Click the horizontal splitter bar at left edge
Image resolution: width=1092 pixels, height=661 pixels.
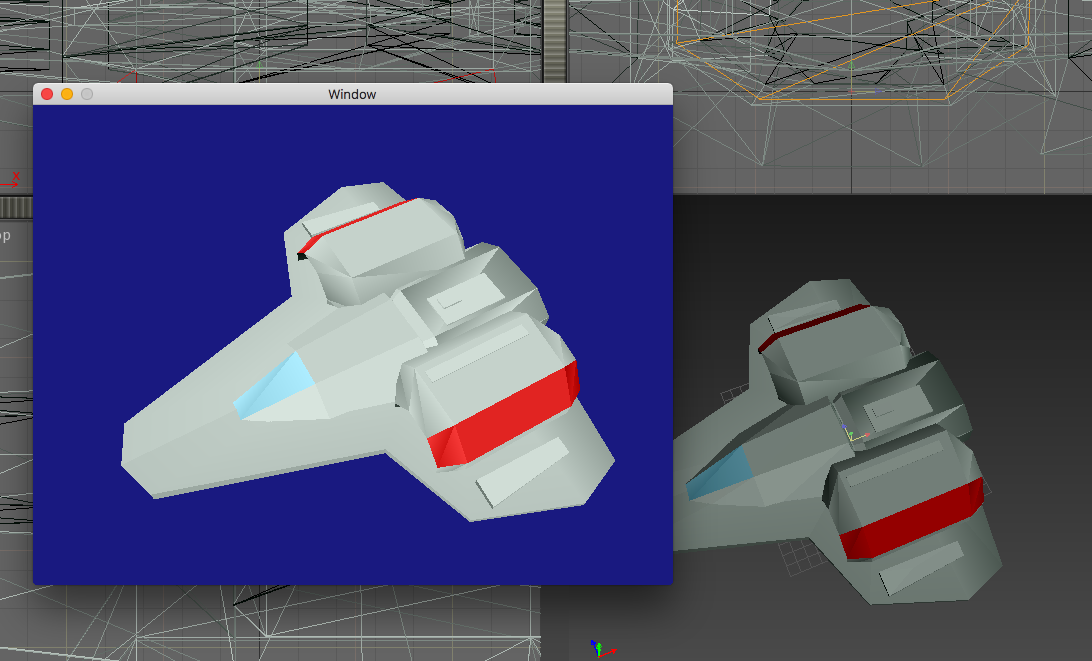[15, 205]
